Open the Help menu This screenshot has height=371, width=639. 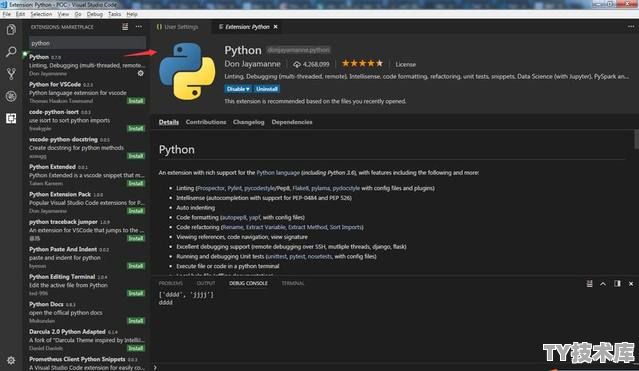(x=132, y=14)
